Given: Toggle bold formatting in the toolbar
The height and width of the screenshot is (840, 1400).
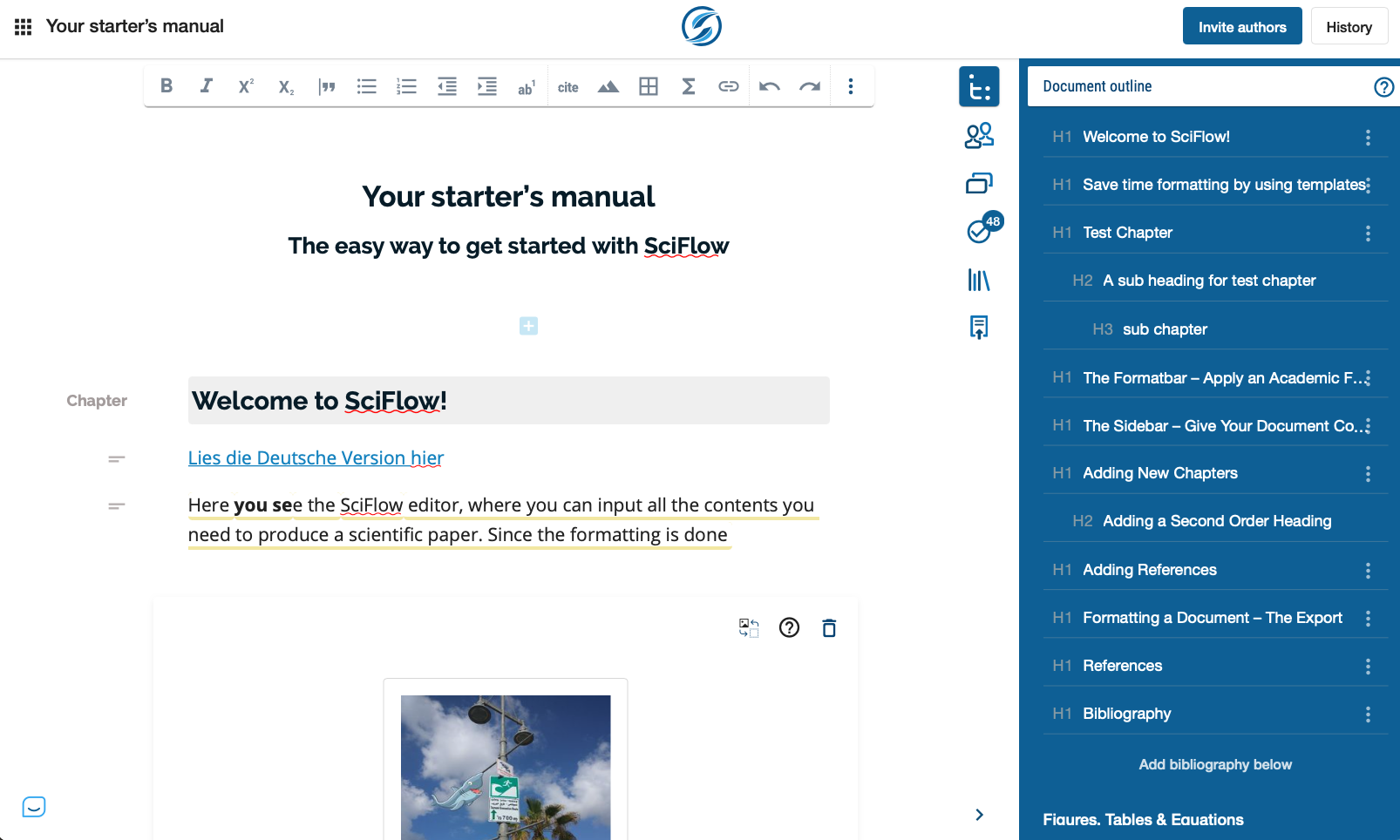Looking at the screenshot, I should [x=166, y=85].
